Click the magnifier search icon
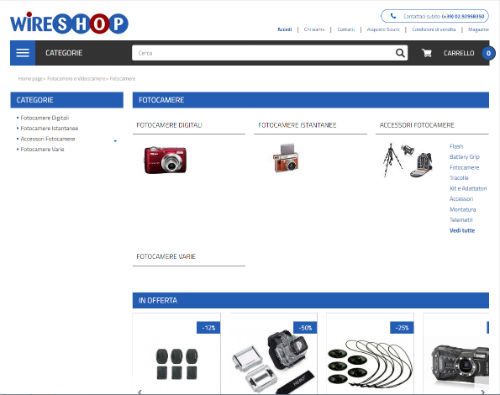 [x=400, y=53]
